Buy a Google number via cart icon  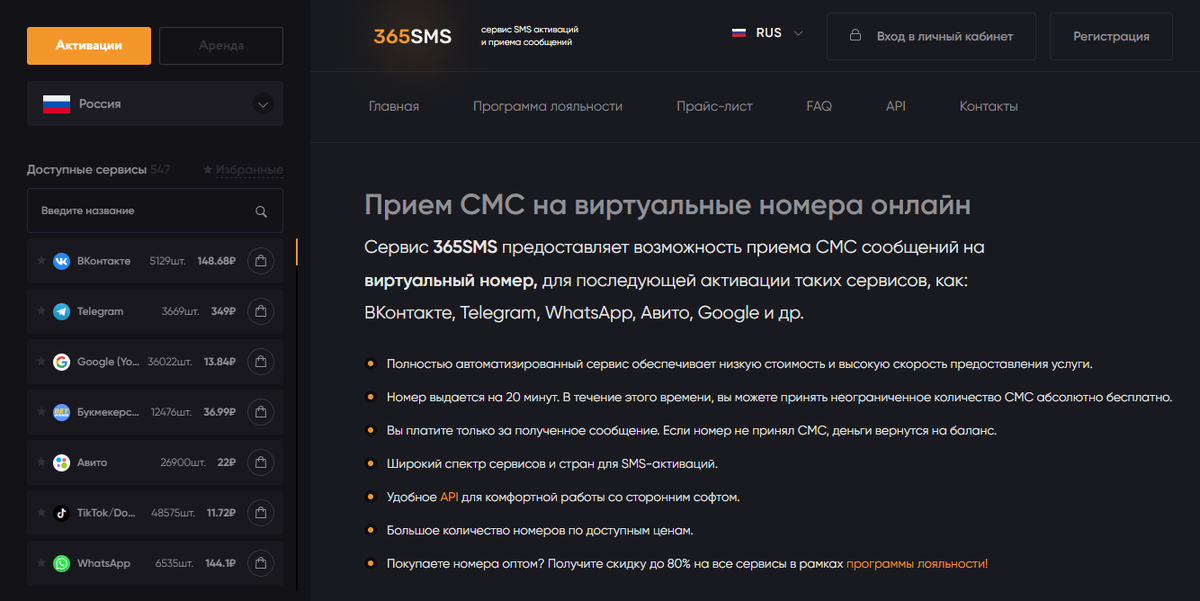click(x=260, y=362)
